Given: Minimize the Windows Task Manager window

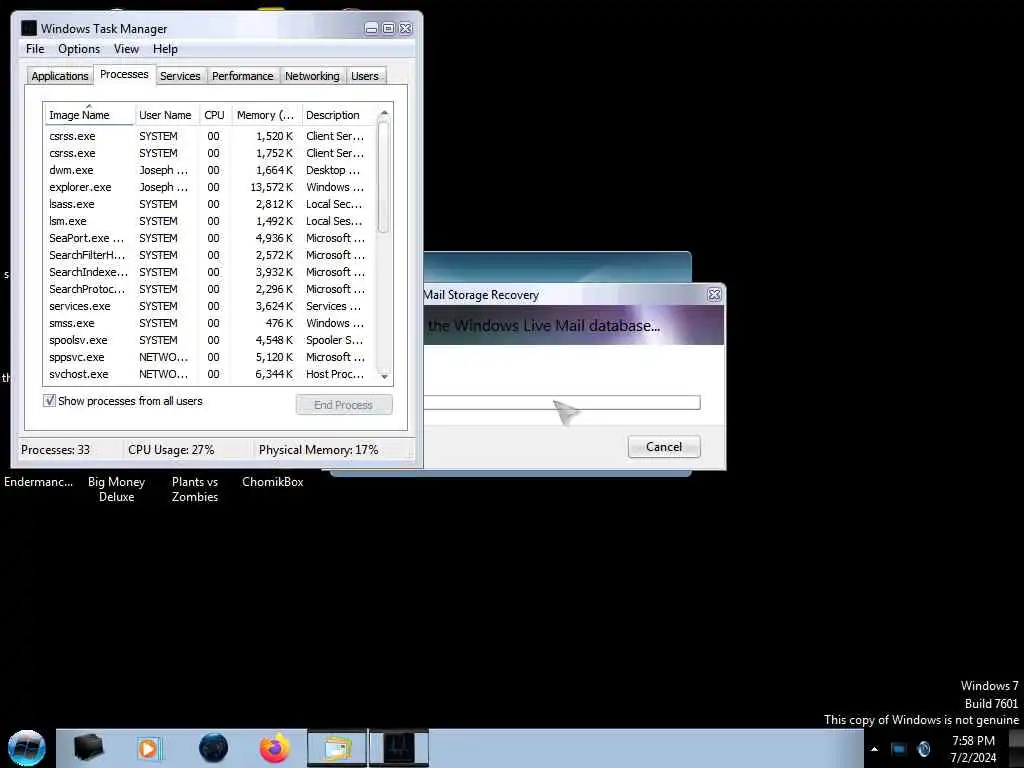Looking at the screenshot, I should point(371,28).
